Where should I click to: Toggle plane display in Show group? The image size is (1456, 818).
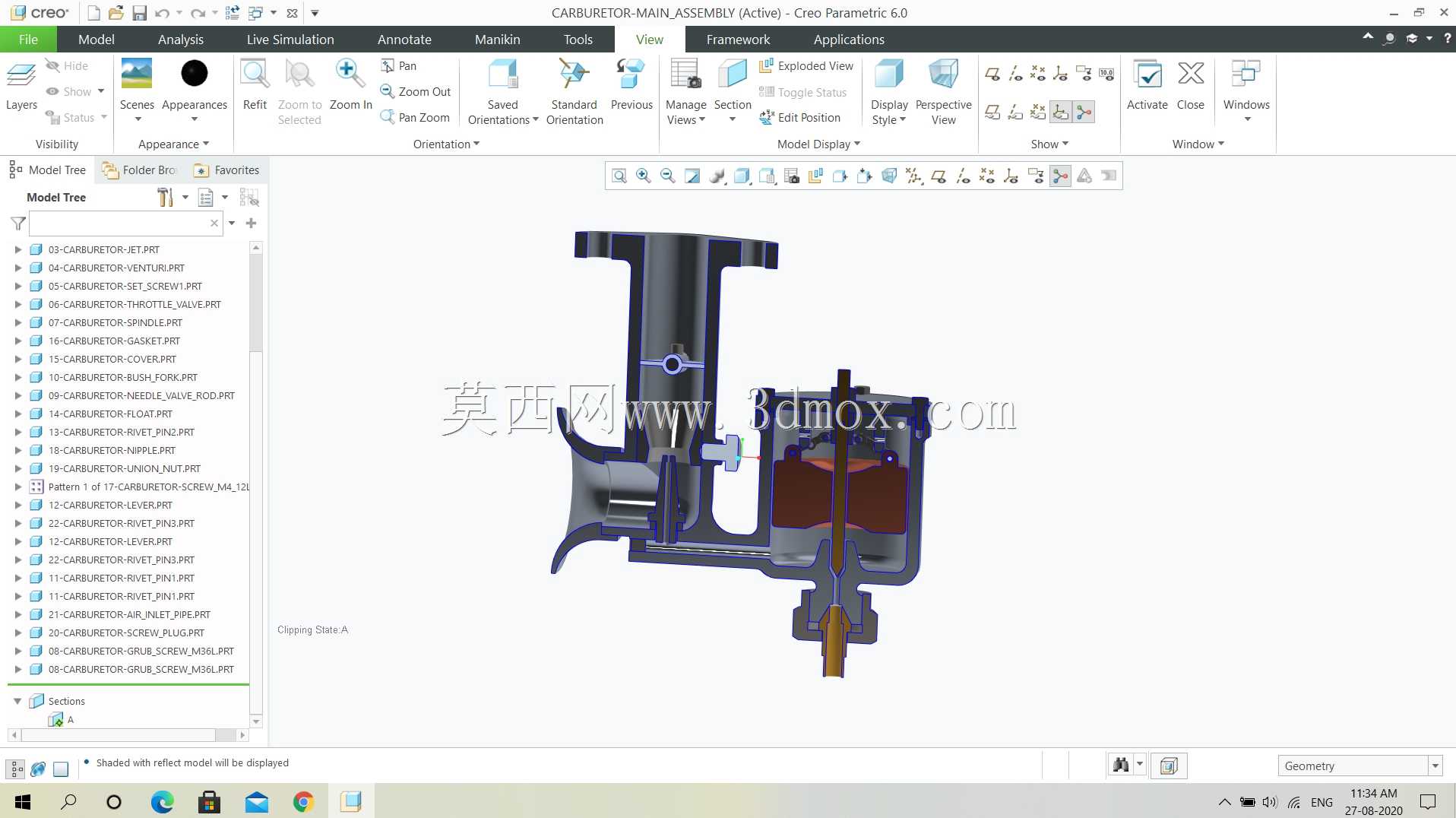[x=992, y=74]
